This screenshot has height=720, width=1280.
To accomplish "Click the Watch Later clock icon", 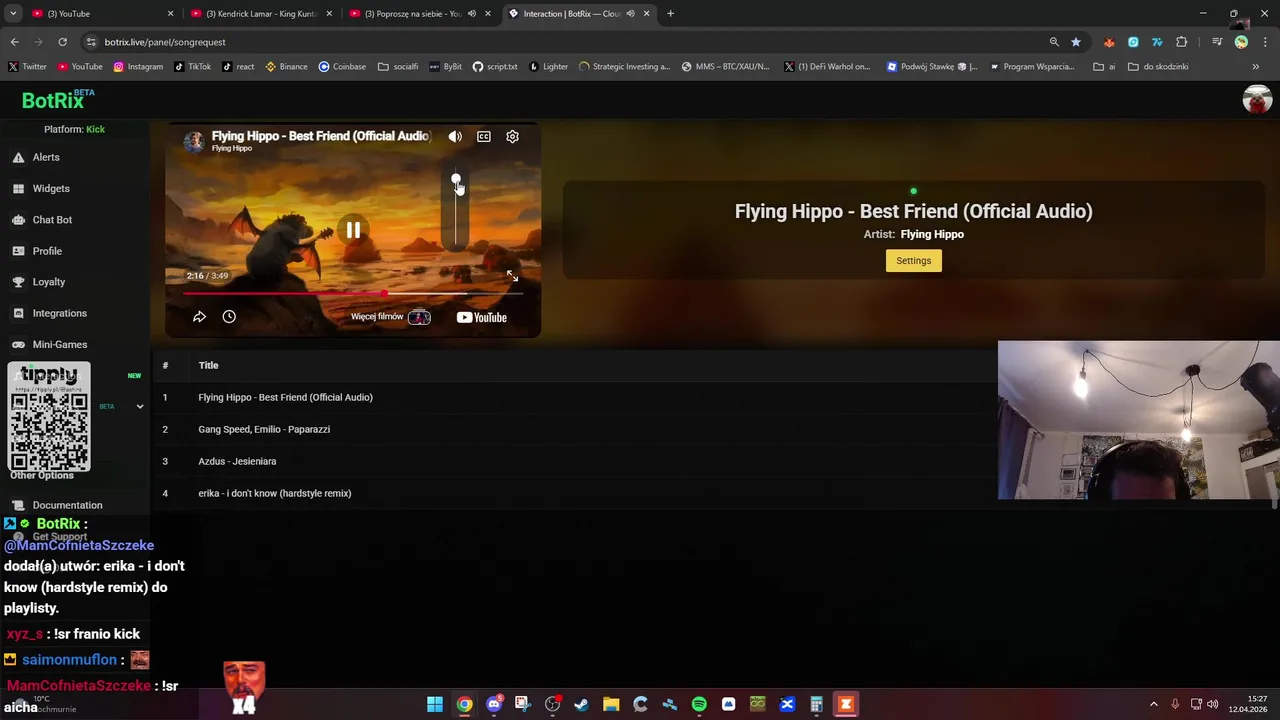I will click(229, 317).
